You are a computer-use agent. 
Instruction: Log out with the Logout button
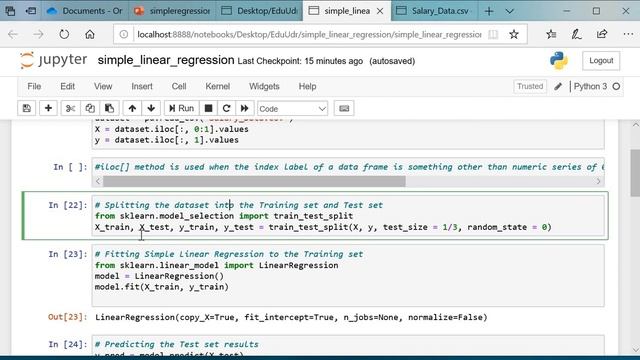pos(601,61)
